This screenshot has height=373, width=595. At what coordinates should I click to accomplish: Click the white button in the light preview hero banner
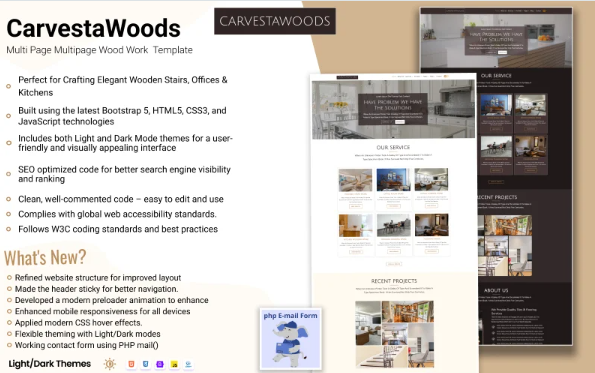pyautogui.click(x=400, y=122)
